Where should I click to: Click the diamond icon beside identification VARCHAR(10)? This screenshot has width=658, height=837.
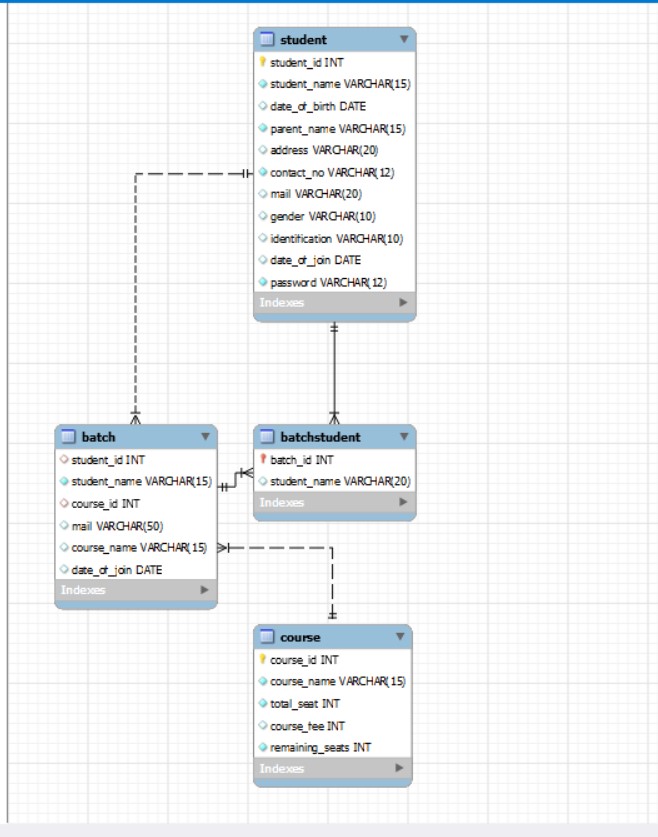pos(263,238)
